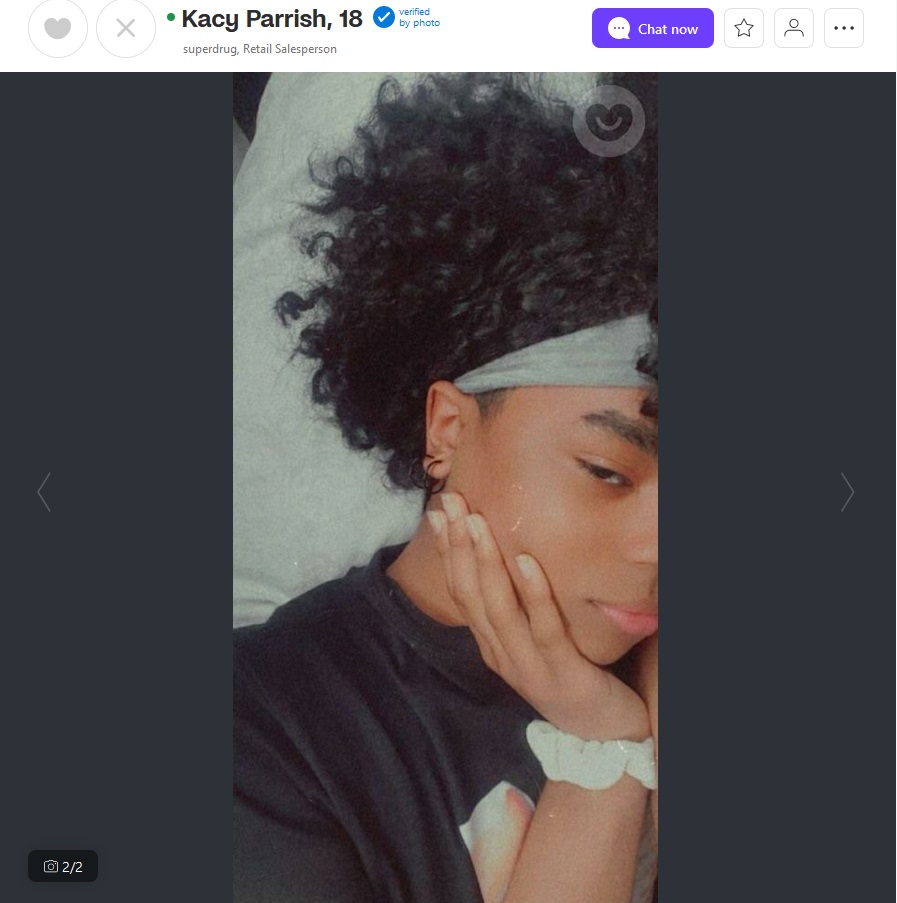Screen dimensions: 897x903
Task: Click the main profile photo
Action: [445, 487]
